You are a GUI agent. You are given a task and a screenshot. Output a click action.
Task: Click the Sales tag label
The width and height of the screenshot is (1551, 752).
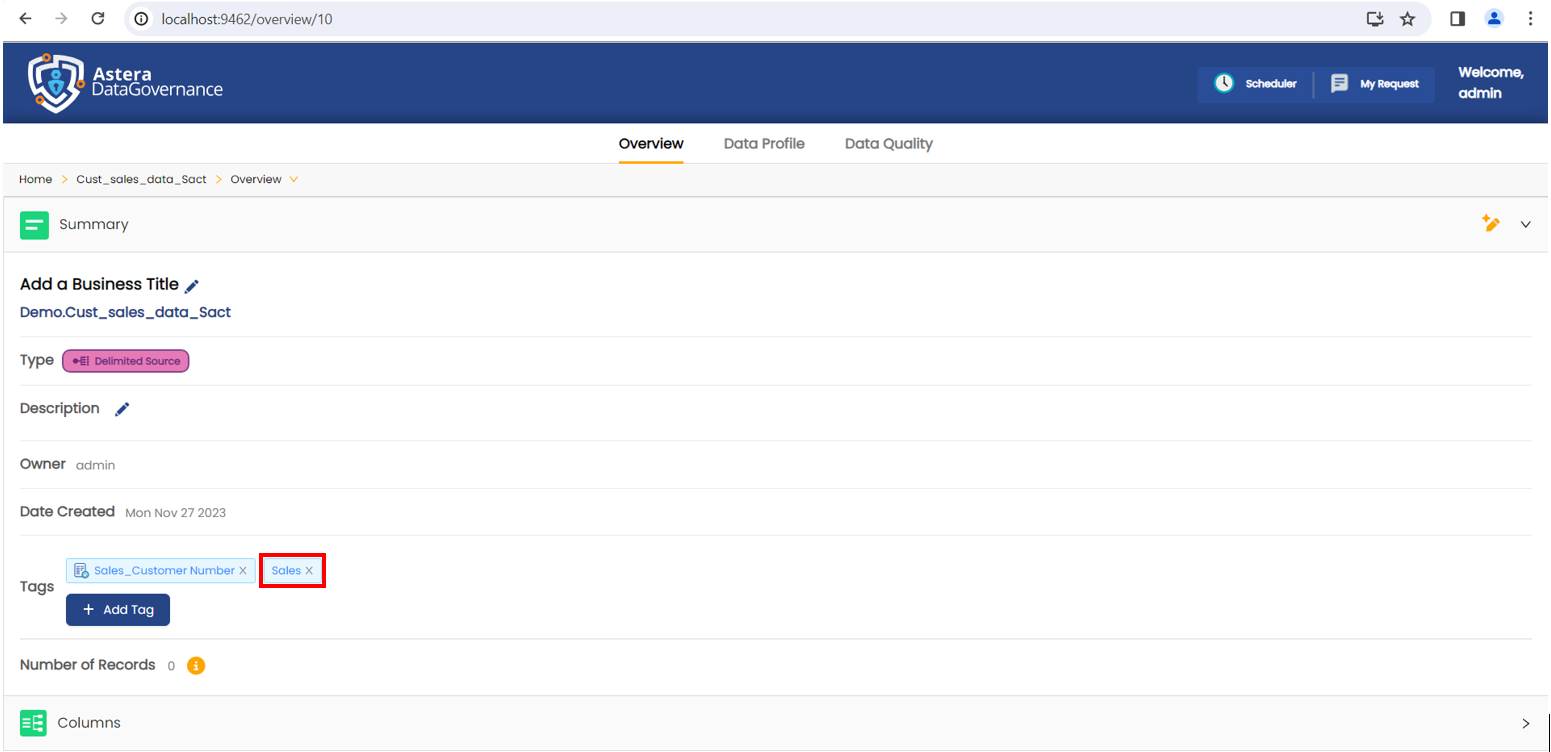pos(286,571)
